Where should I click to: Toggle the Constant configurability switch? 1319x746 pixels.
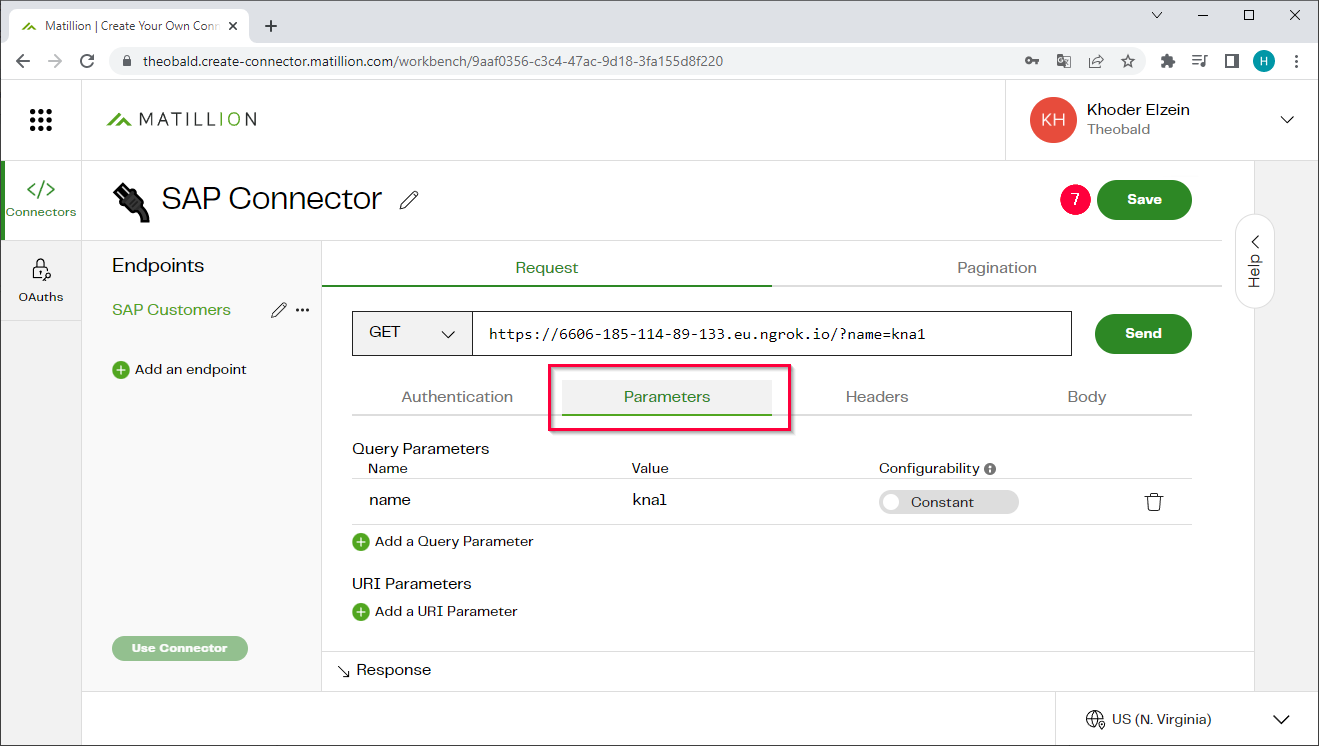click(x=948, y=502)
